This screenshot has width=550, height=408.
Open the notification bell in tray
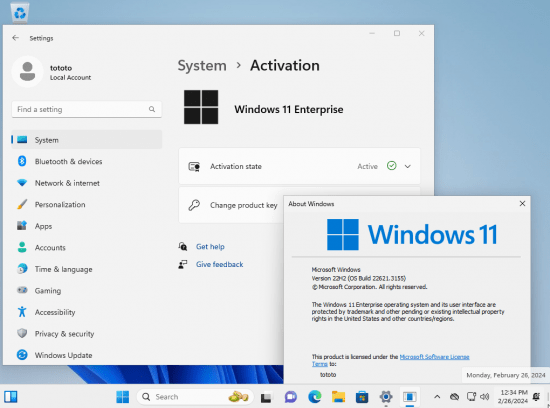[x=536, y=397]
